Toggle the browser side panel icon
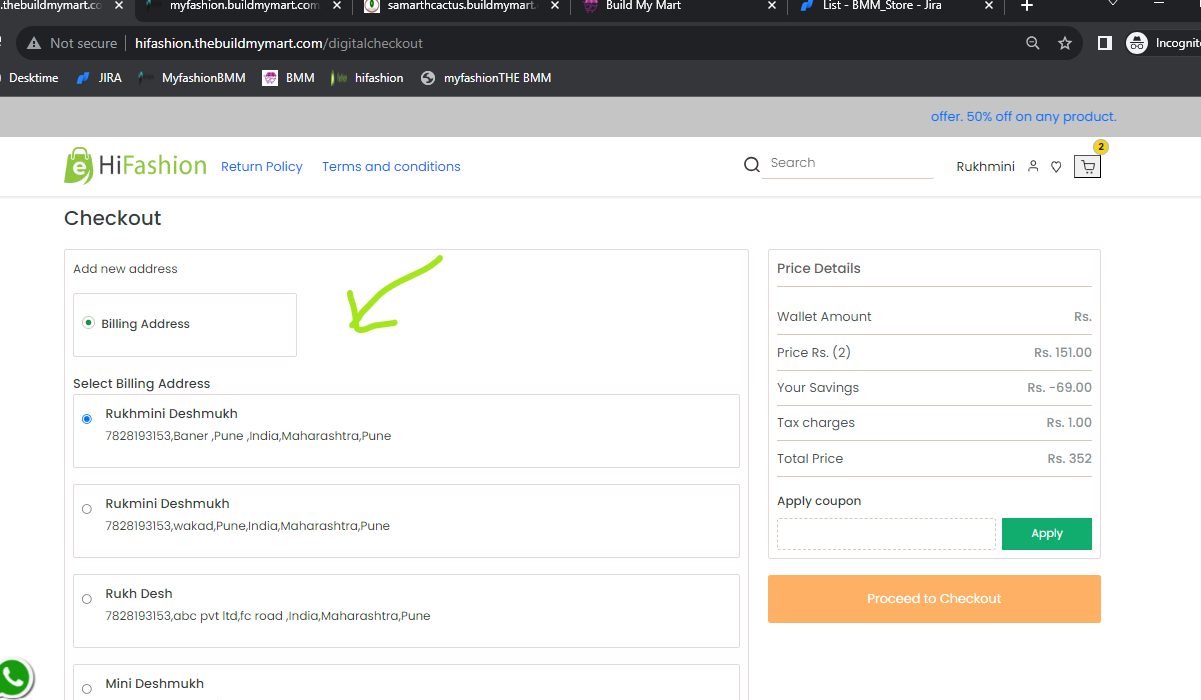The width and height of the screenshot is (1201, 700). [x=1105, y=43]
